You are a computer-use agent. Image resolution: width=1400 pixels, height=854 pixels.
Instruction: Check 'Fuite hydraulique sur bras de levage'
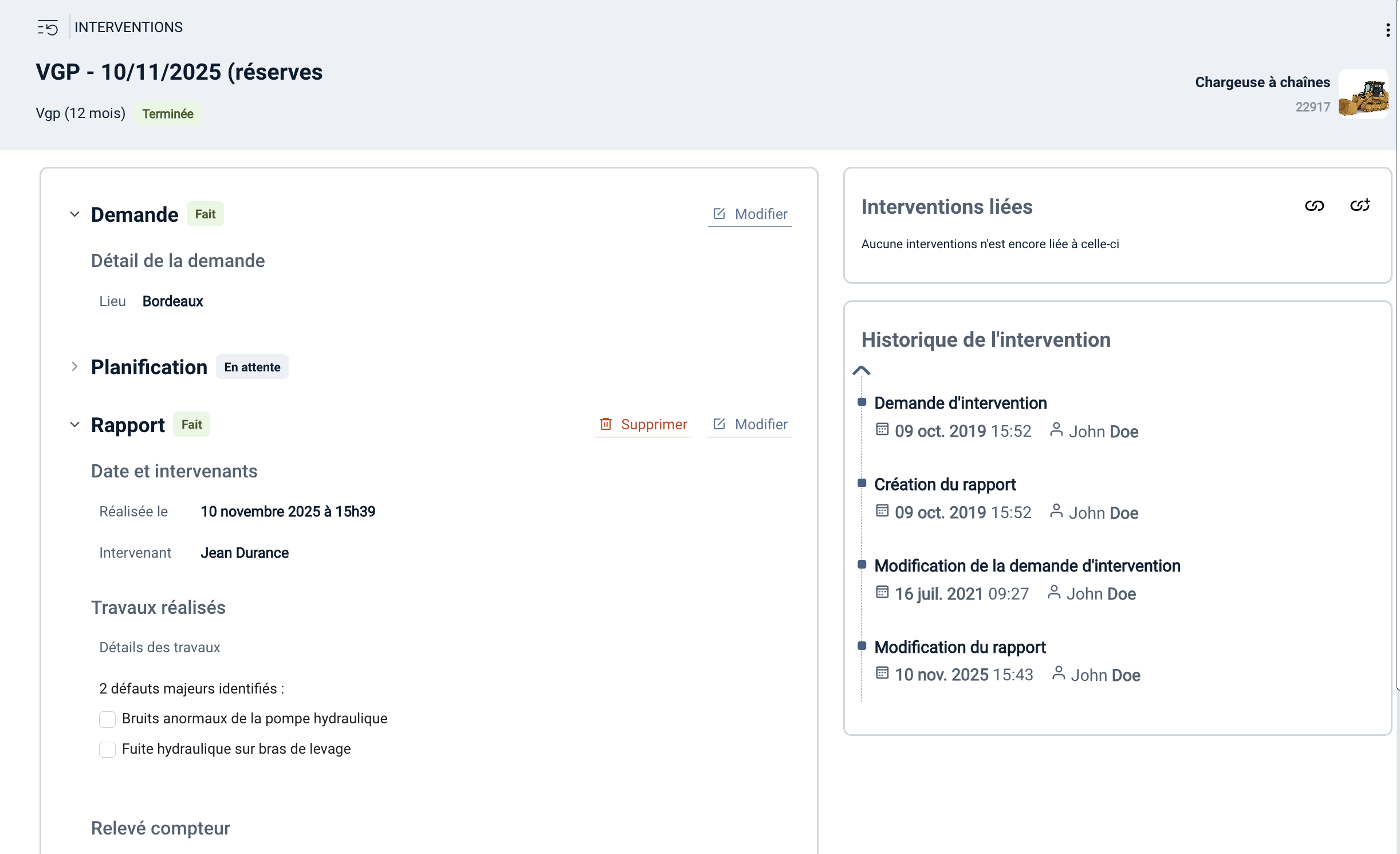click(x=107, y=750)
